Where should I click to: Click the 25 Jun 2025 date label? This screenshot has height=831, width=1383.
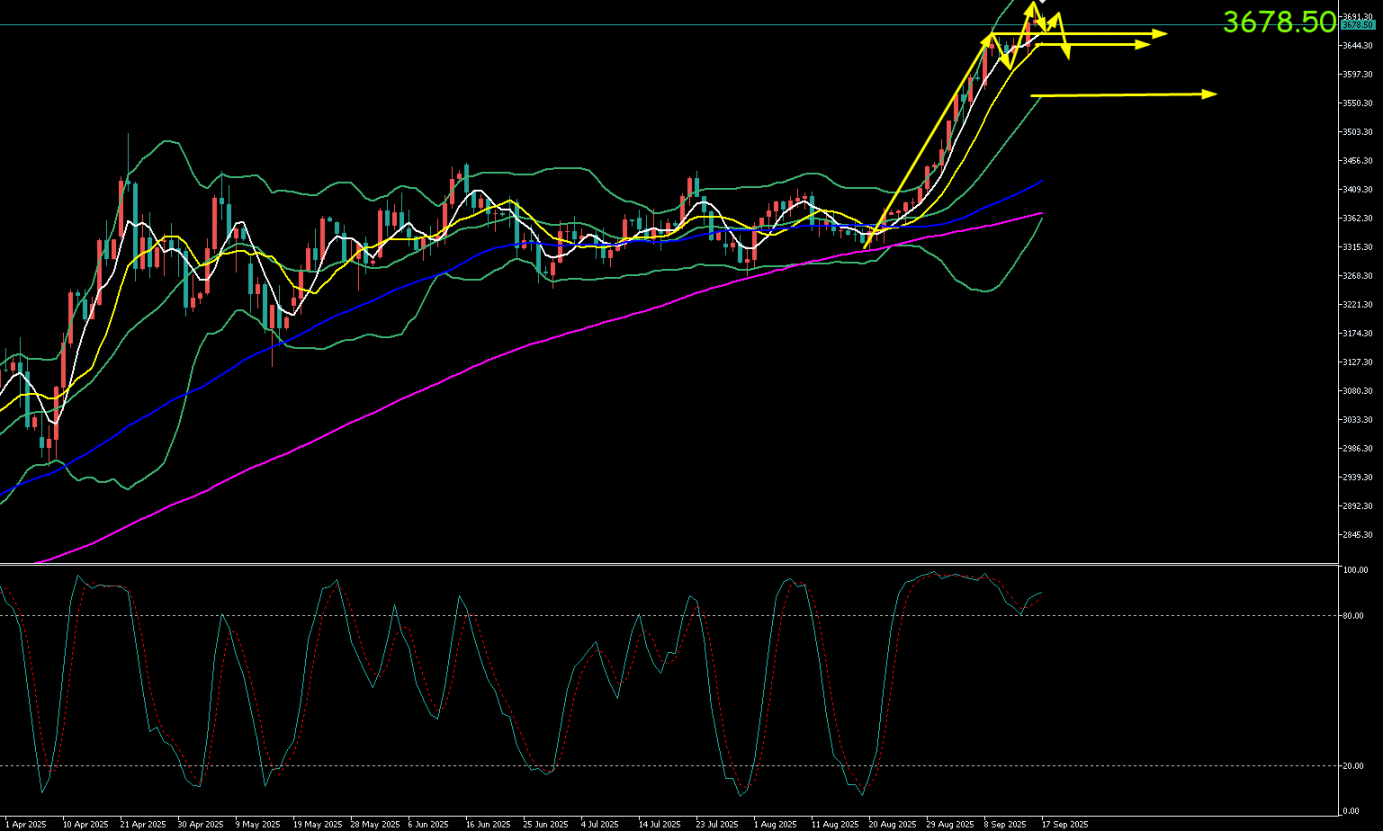click(546, 825)
